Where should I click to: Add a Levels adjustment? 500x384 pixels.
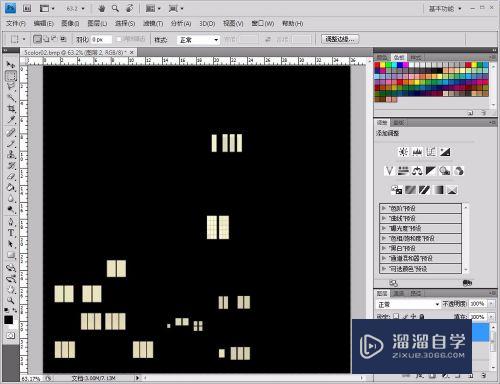[x=417, y=152]
